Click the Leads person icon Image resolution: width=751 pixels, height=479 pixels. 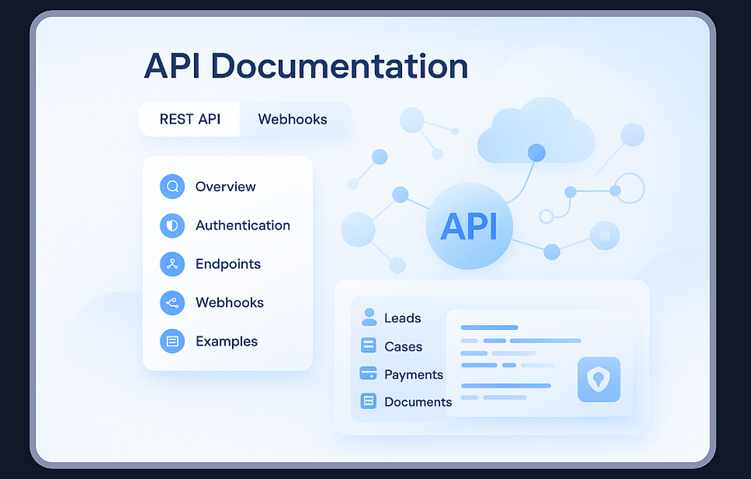coord(368,318)
